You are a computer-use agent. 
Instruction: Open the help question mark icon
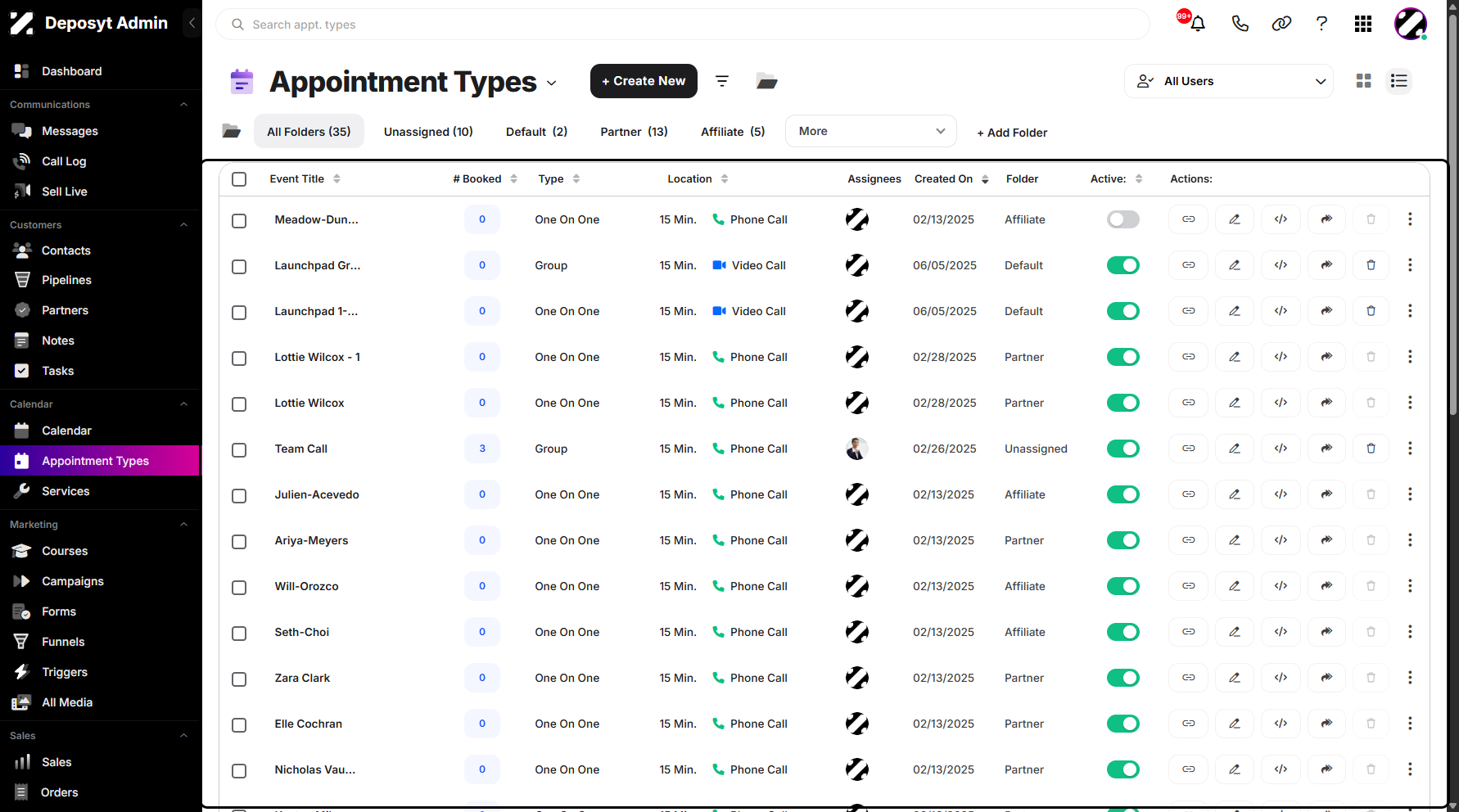coord(1321,24)
